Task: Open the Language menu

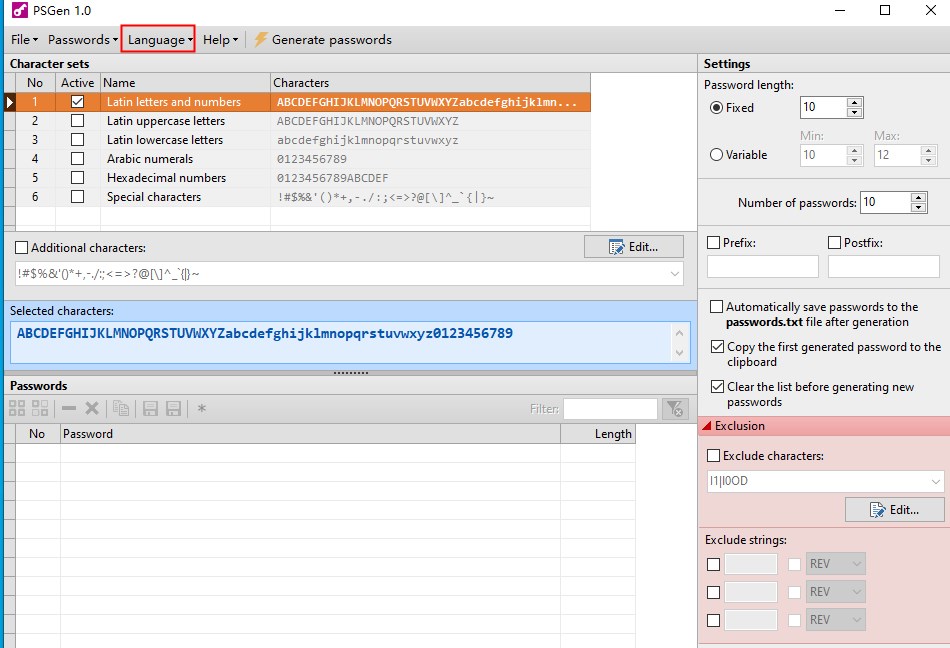Action: [158, 40]
